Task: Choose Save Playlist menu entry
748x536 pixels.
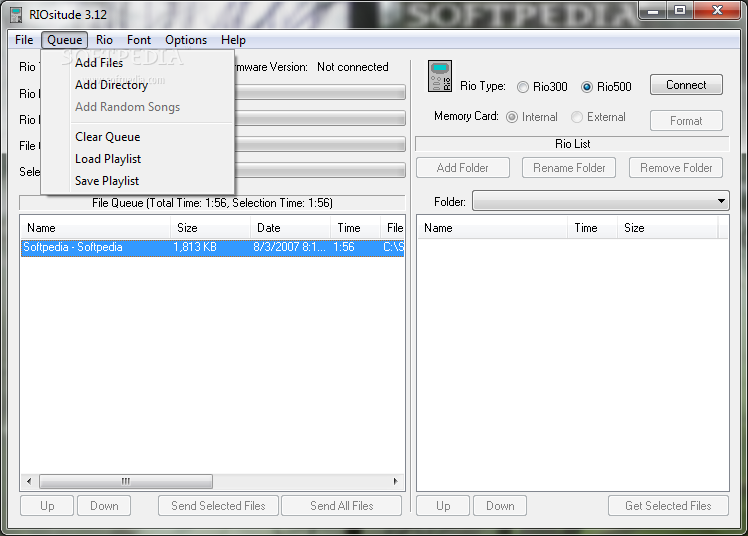Action: pos(137,181)
